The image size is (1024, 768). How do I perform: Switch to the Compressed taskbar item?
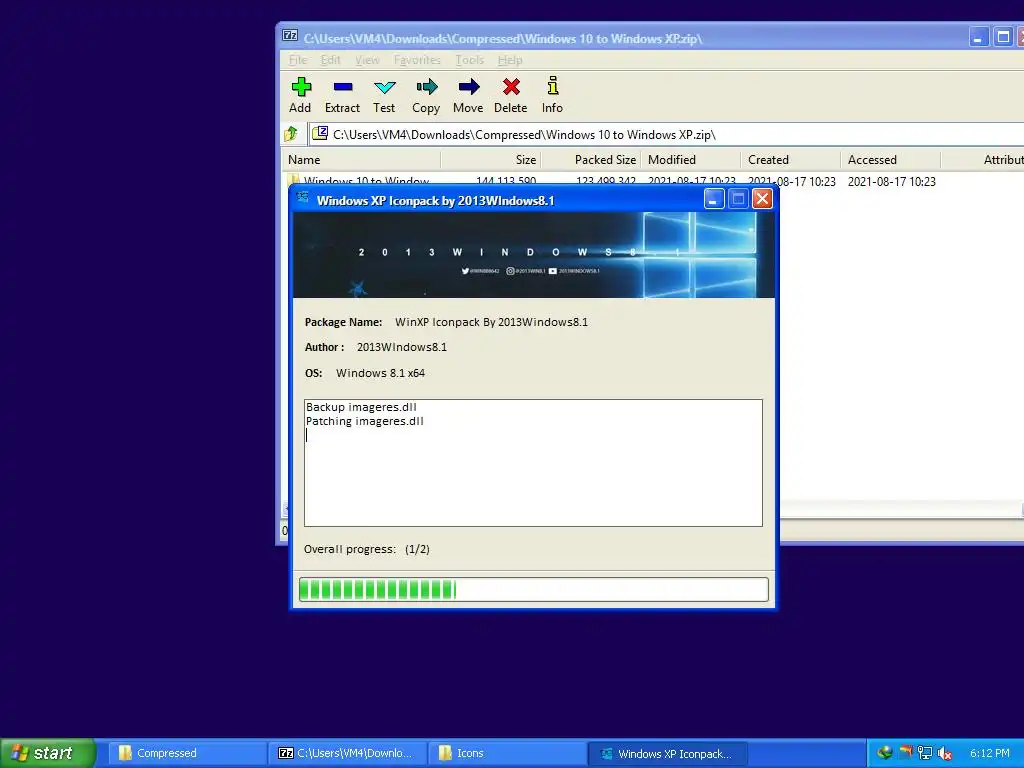(186, 753)
